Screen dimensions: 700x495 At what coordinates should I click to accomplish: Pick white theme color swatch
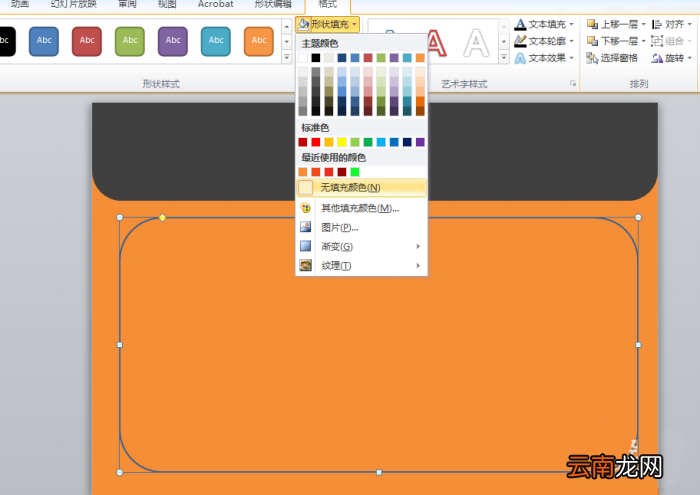pos(303,58)
